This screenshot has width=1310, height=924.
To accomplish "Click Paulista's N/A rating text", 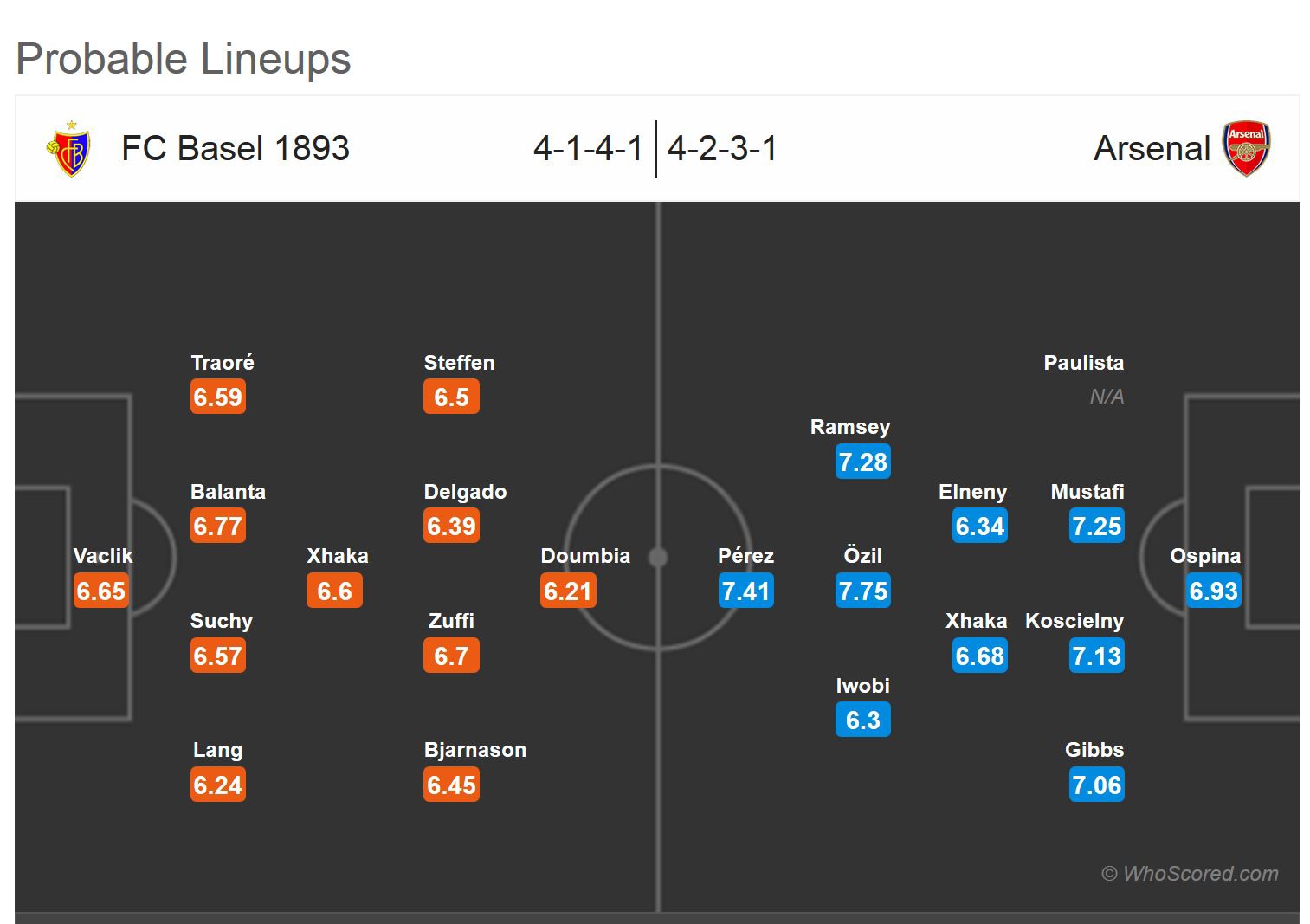I will [1107, 397].
